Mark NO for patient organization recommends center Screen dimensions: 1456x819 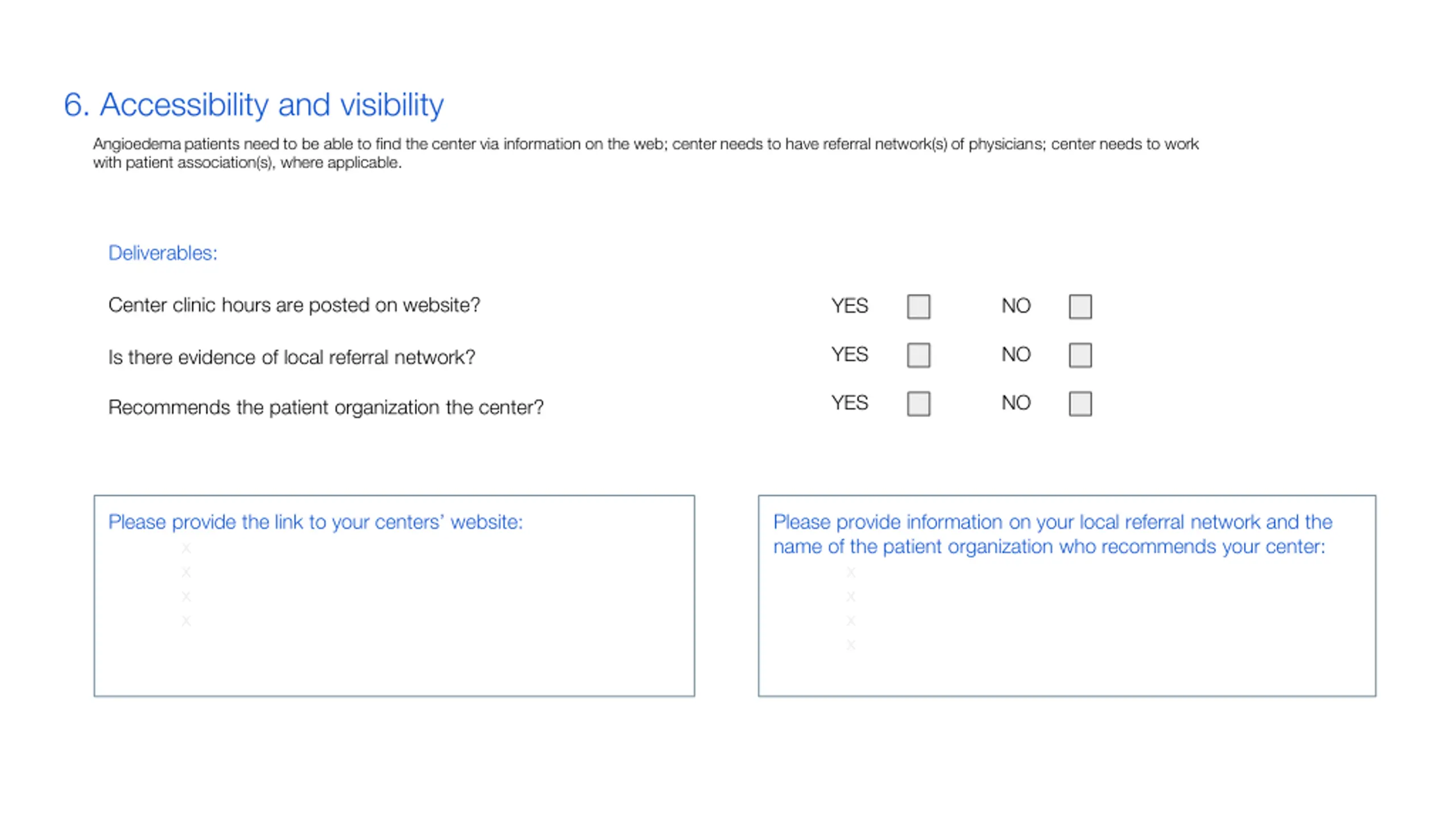tap(1079, 404)
